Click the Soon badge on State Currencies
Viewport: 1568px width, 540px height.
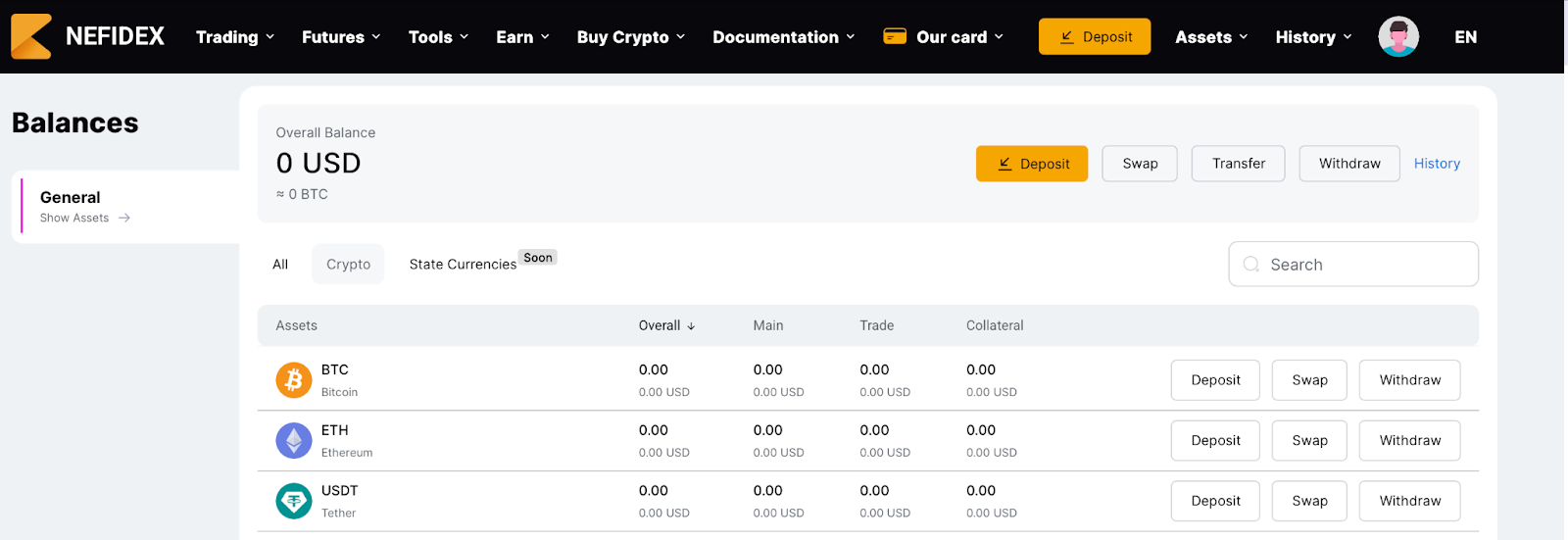(538, 258)
